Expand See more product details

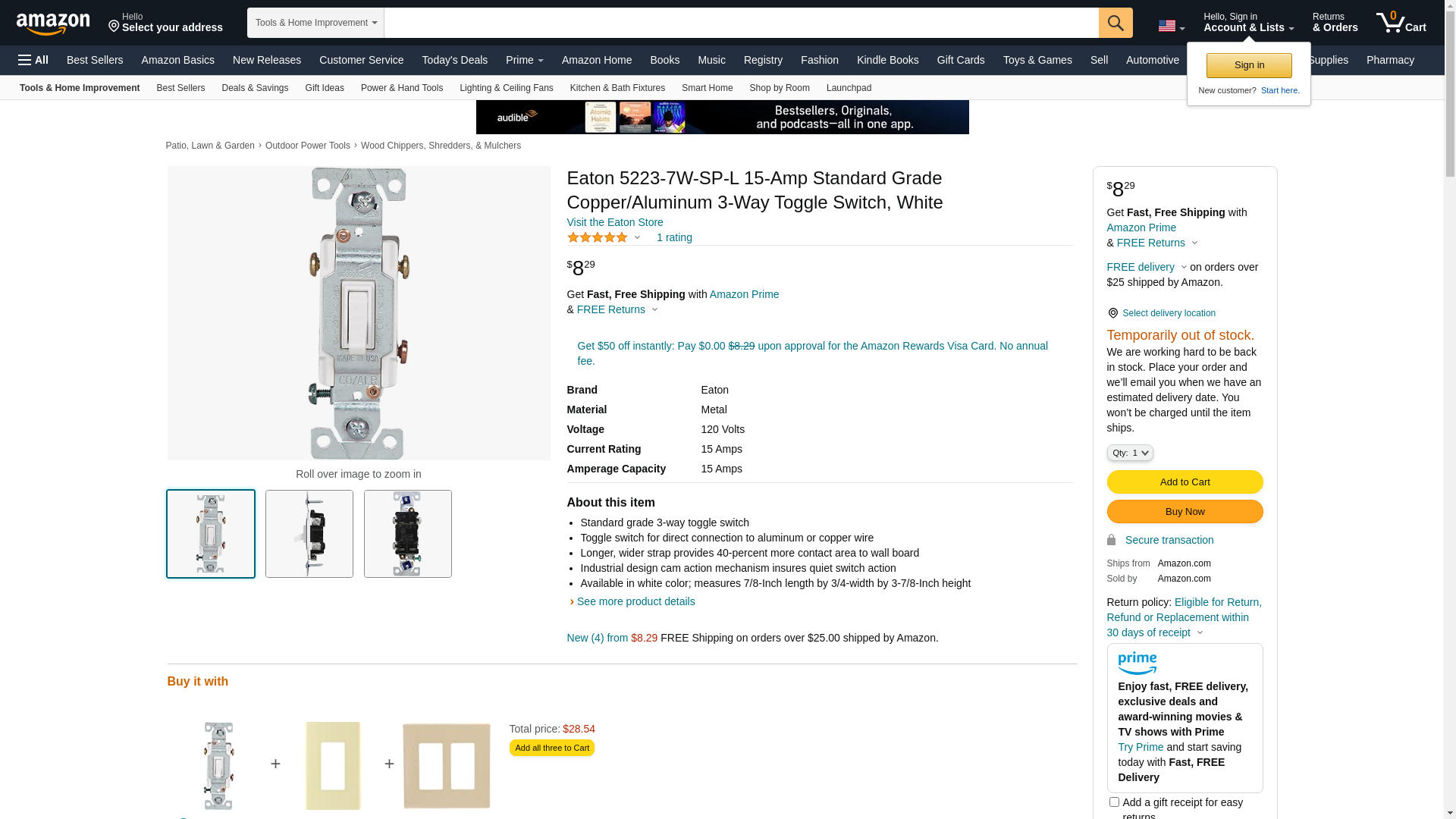click(x=635, y=601)
